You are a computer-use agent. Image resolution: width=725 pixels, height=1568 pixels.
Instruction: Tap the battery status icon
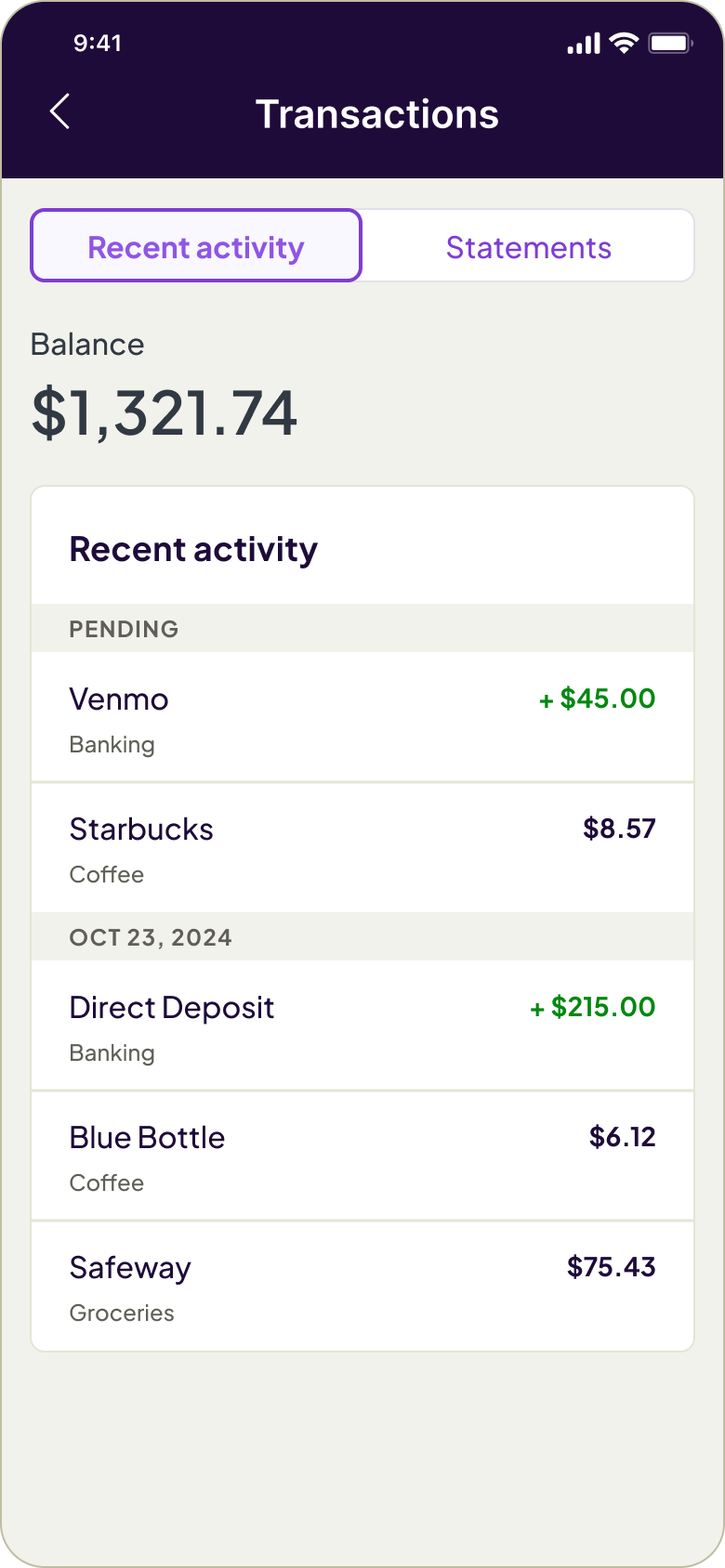670,43
